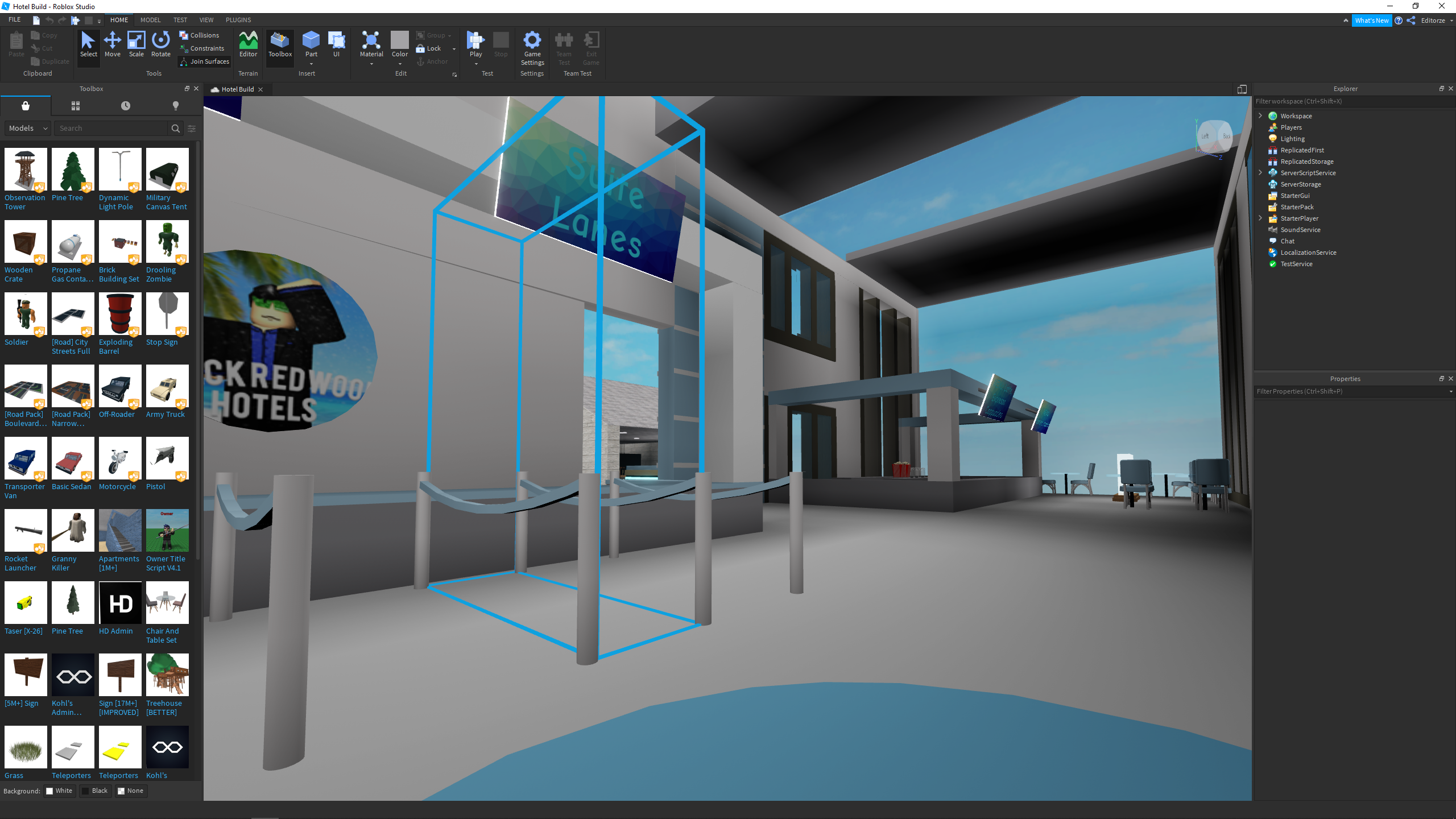This screenshot has height=819, width=1456.
Task: Expand the Workspace tree node
Action: pyautogui.click(x=1260, y=115)
